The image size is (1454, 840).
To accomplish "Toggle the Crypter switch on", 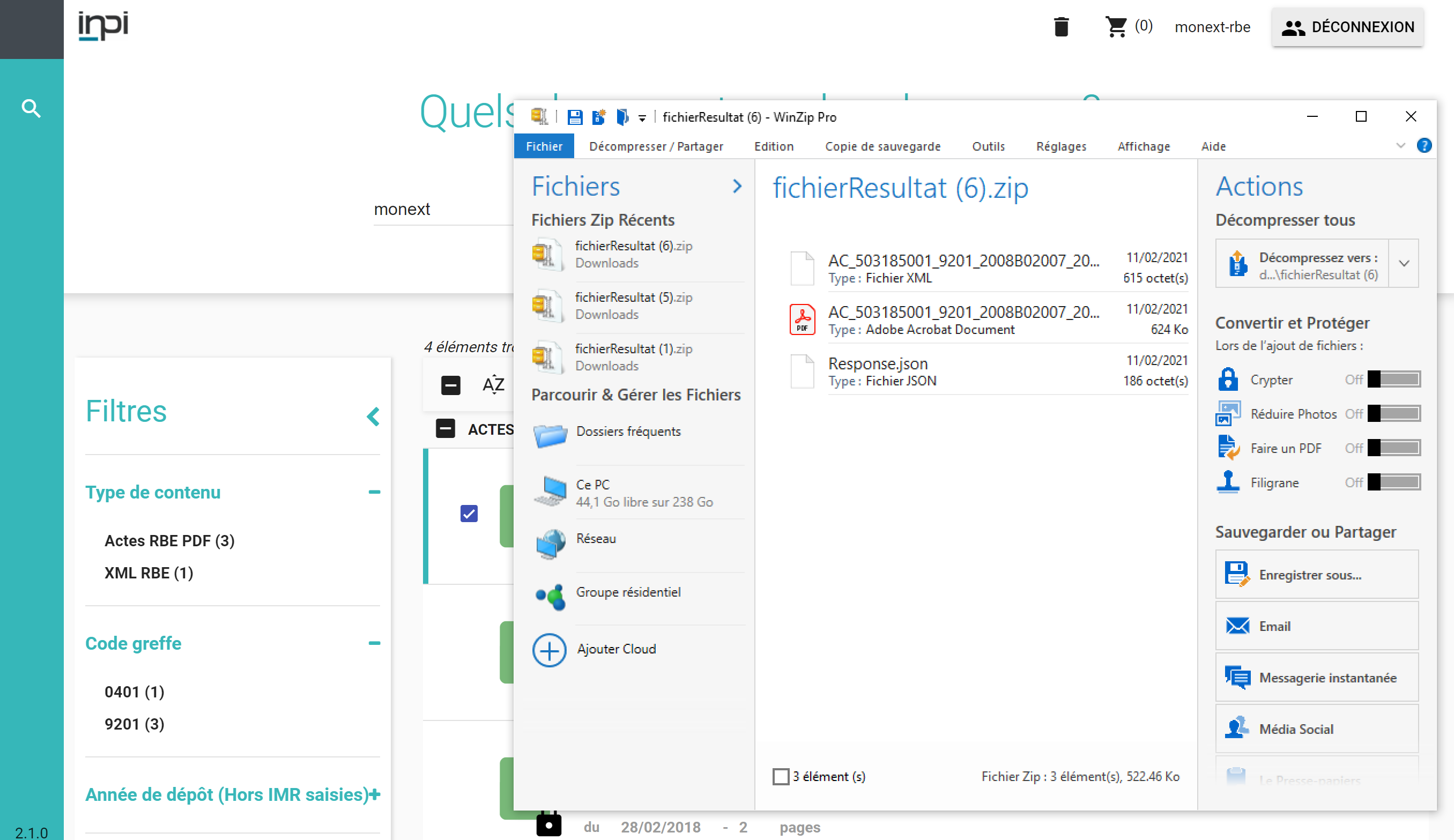I will [1393, 379].
